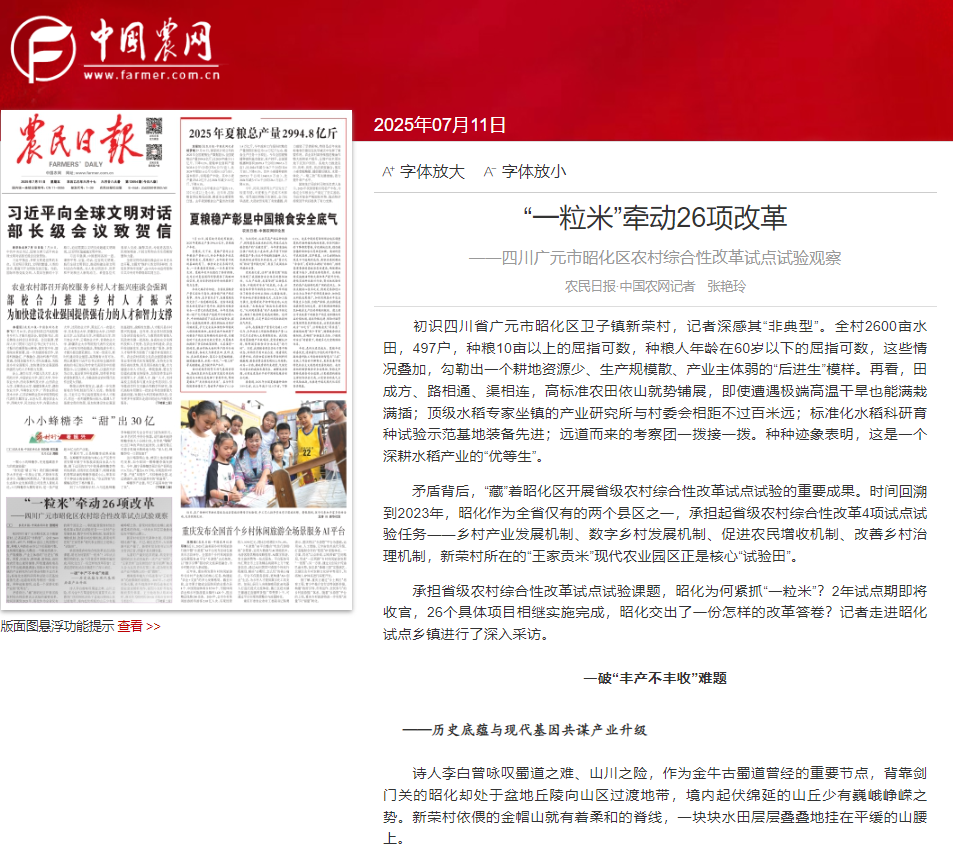Click the A- icon beside 字体放小
The image size is (953, 852).
[490, 171]
